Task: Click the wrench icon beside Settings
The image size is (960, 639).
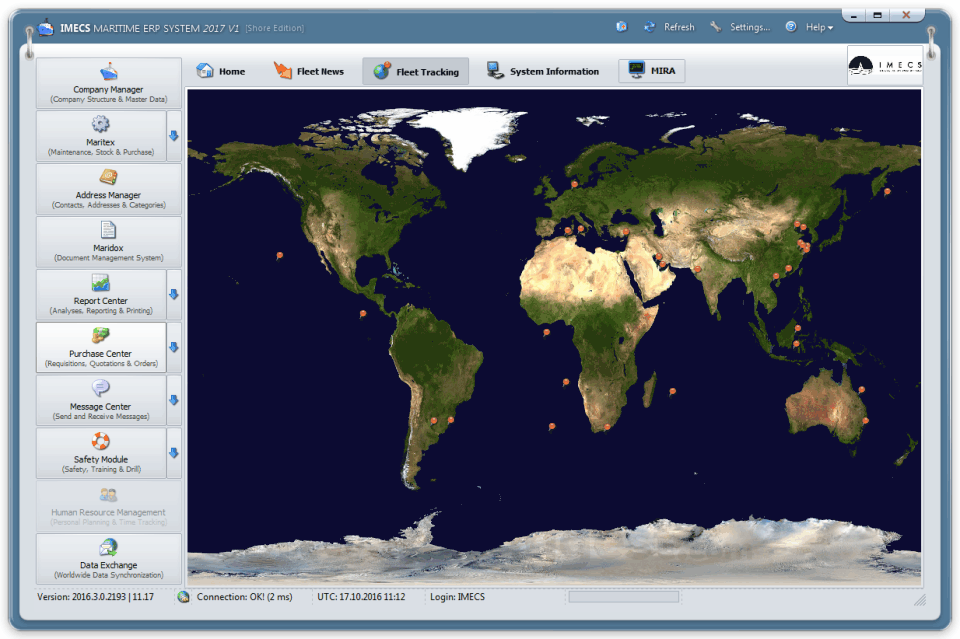Action: tap(715, 27)
